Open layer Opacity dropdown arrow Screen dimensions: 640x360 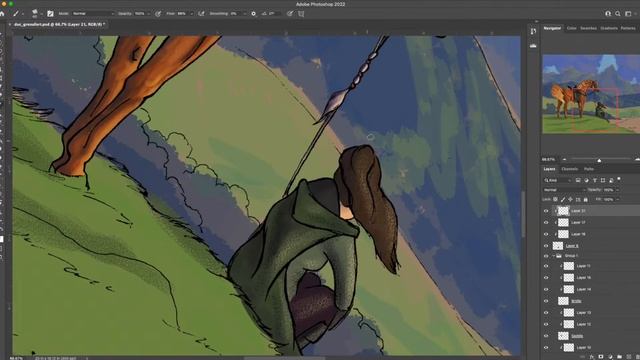coord(617,190)
